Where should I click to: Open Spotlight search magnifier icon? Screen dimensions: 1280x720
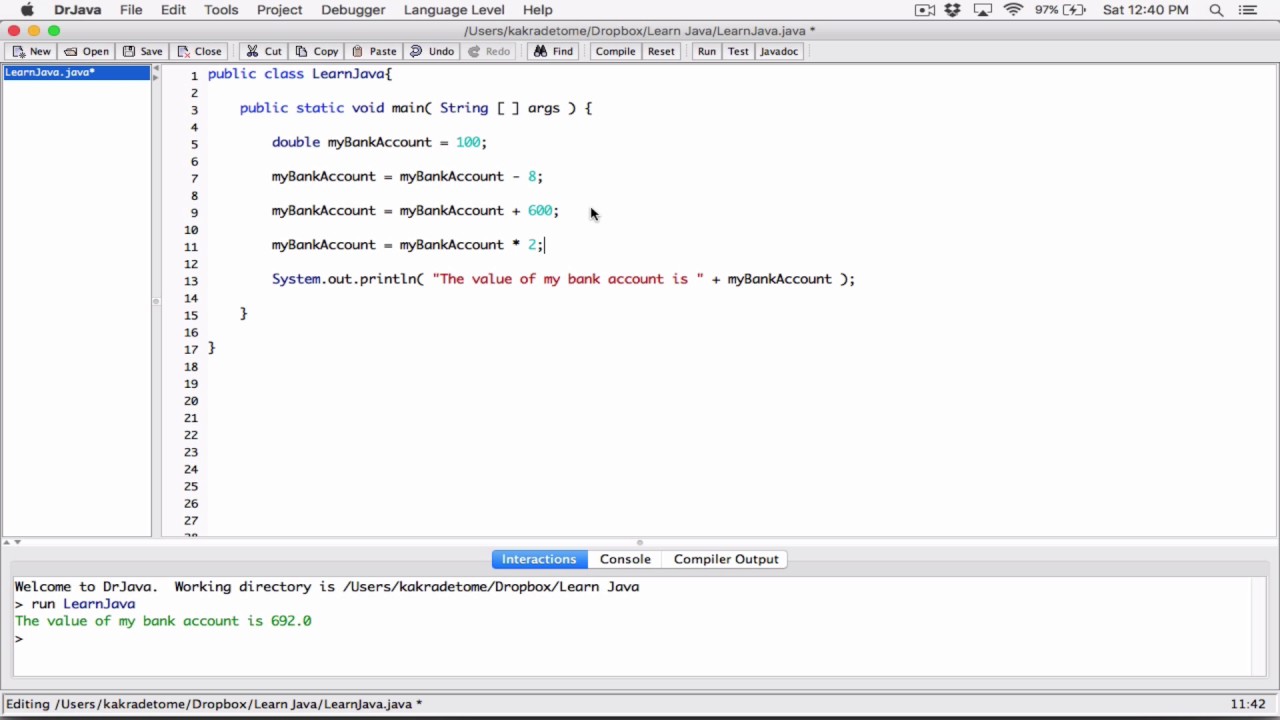[x=1217, y=10]
